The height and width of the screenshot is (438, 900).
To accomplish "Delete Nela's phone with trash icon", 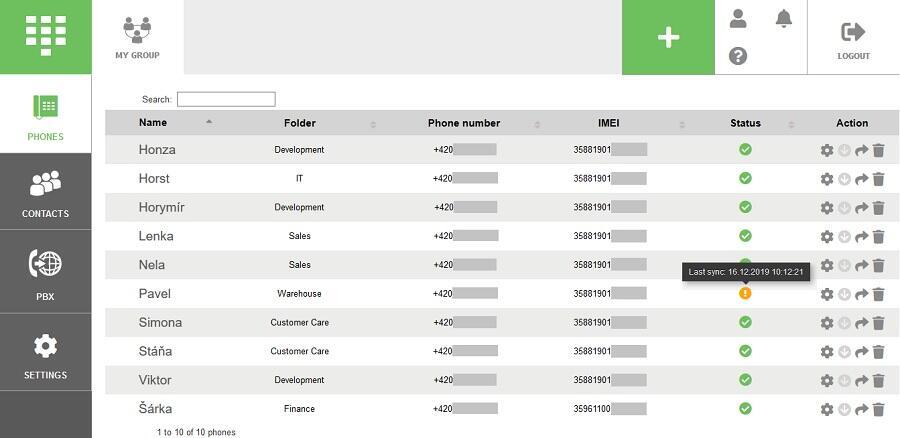I will pos(878,265).
